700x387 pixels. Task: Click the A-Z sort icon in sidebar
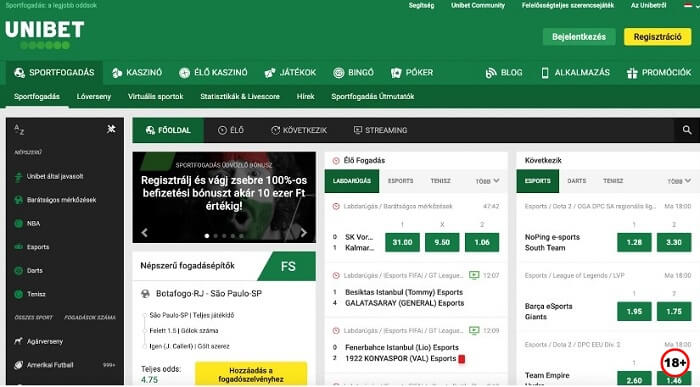point(19,130)
